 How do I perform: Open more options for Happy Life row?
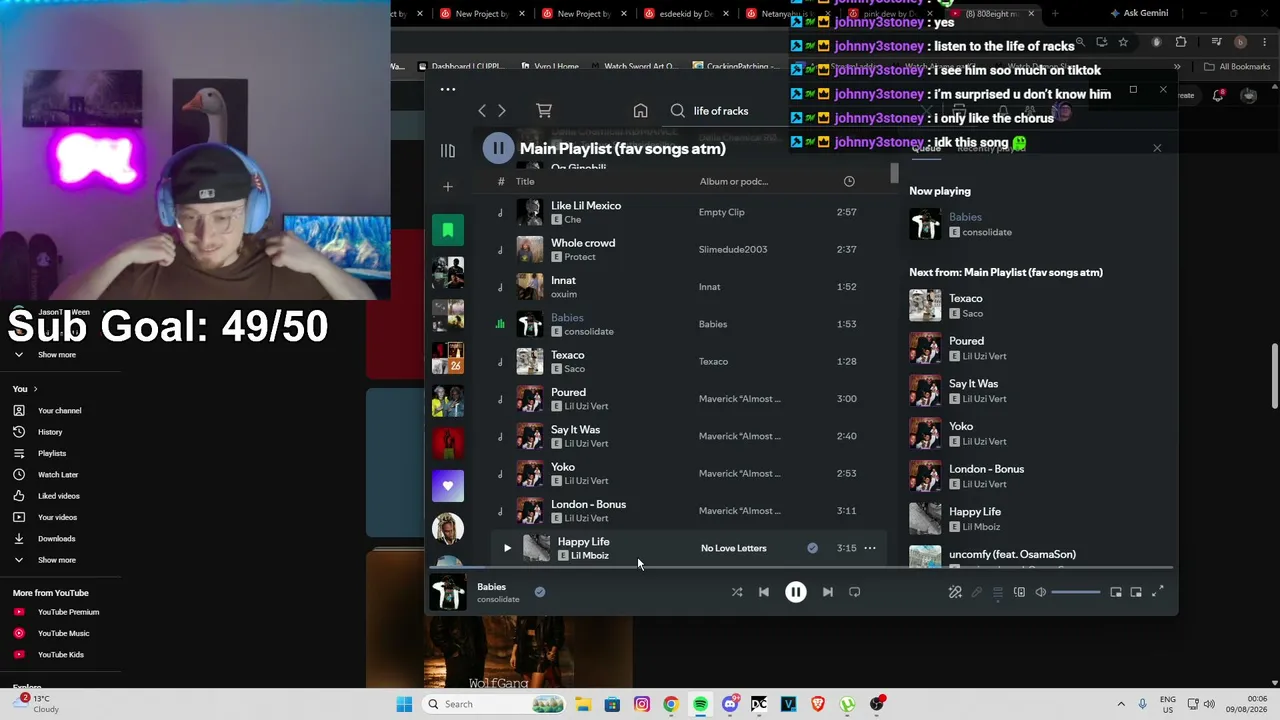coord(870,548)
